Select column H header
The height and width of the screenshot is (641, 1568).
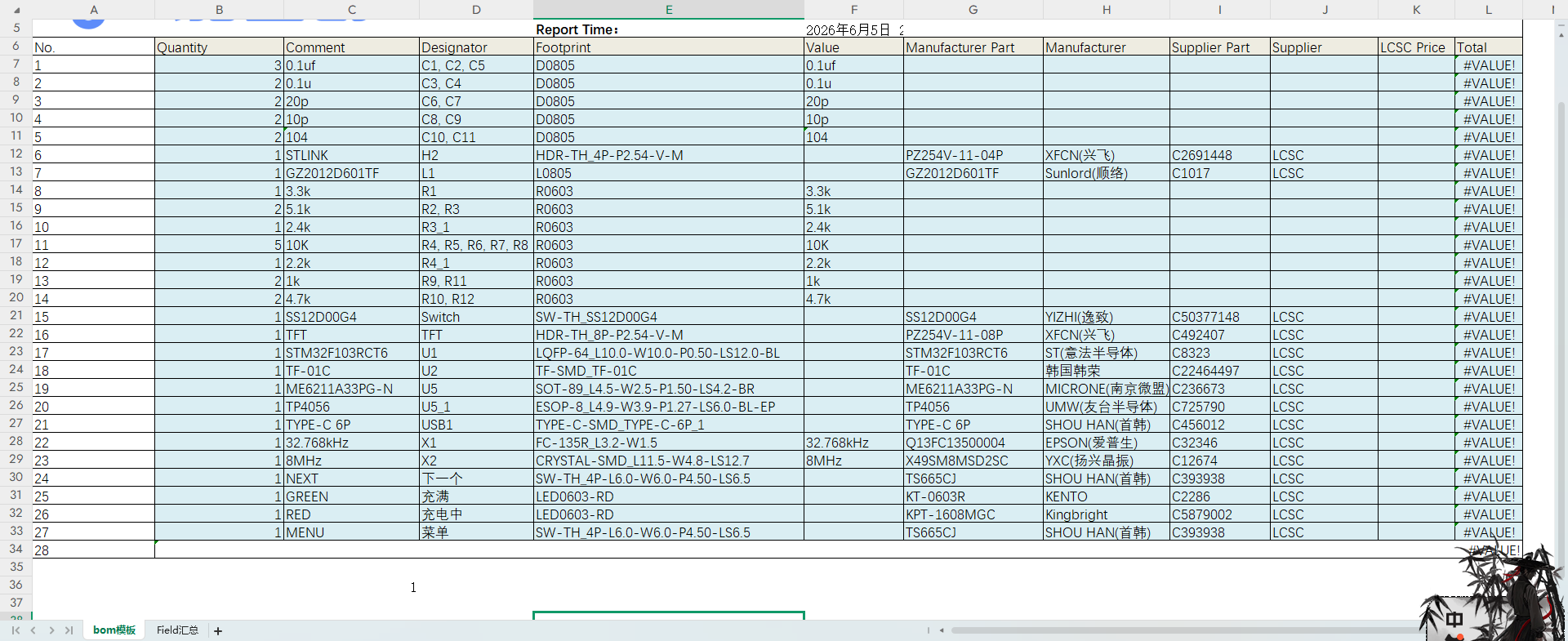point(1107,10)
